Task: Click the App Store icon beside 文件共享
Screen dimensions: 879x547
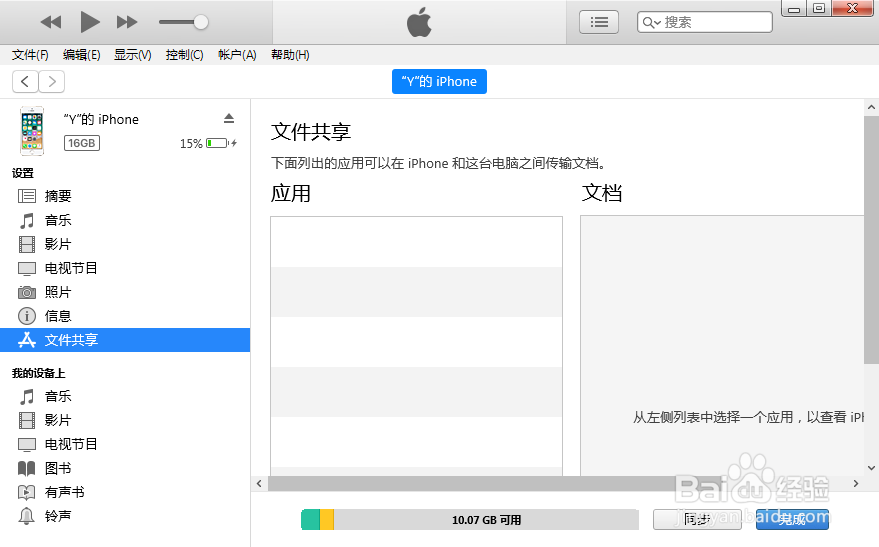Action: pos(26,340)
